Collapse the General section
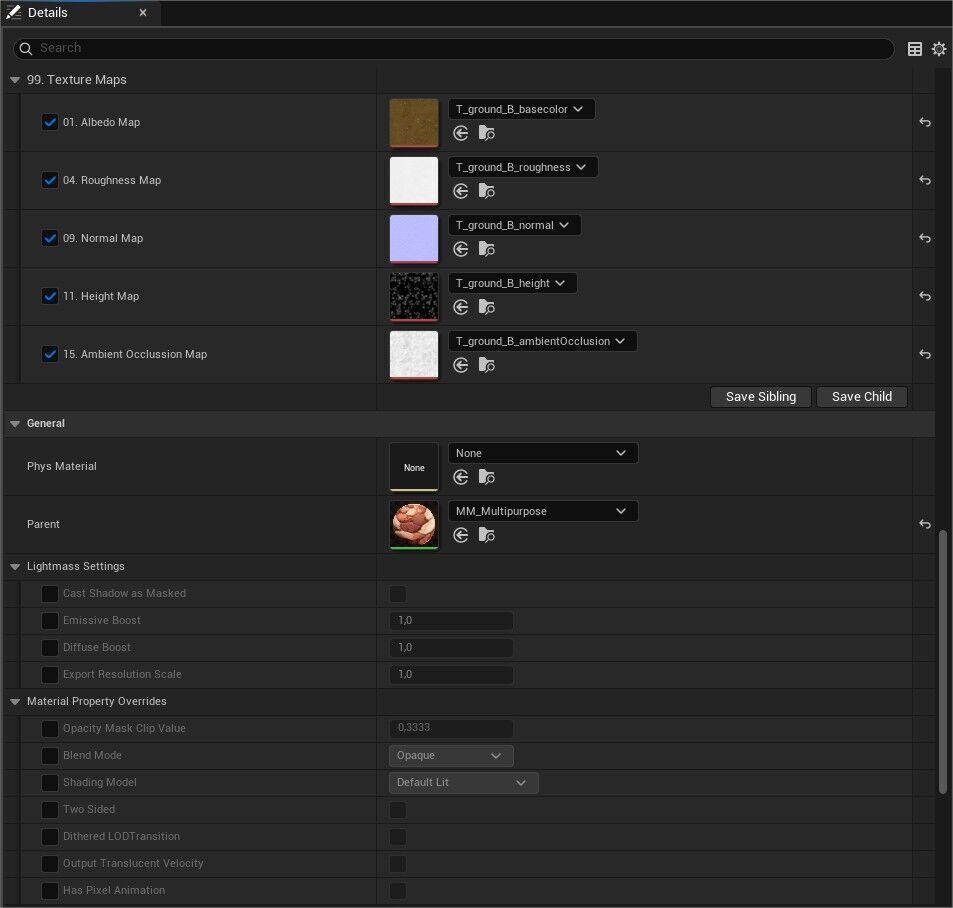This screenshot has height=908, width=953. tap(15, 424)
